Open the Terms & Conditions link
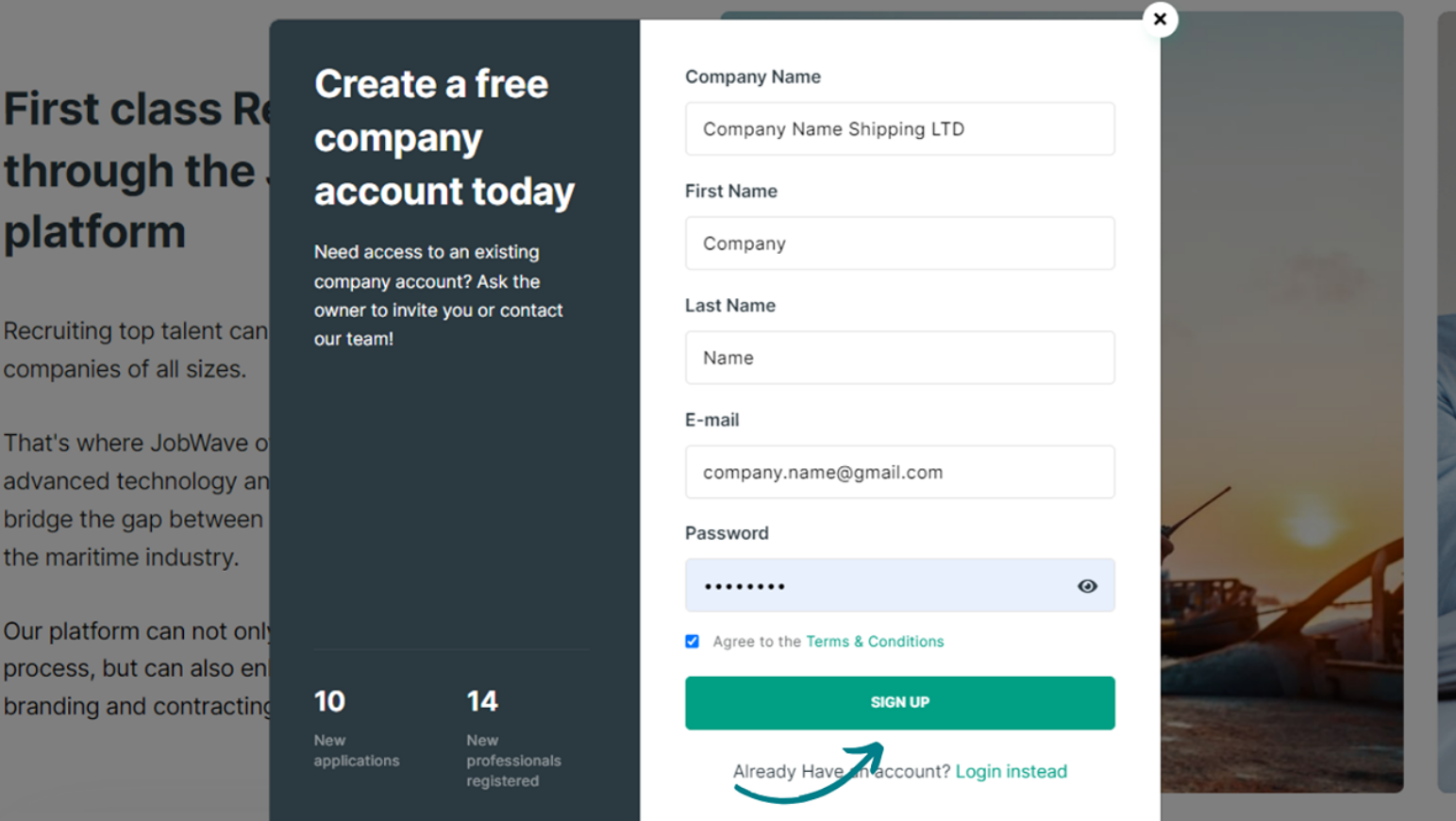Image resolution: width=1456 pixels, height=821 pixels. 875,641
